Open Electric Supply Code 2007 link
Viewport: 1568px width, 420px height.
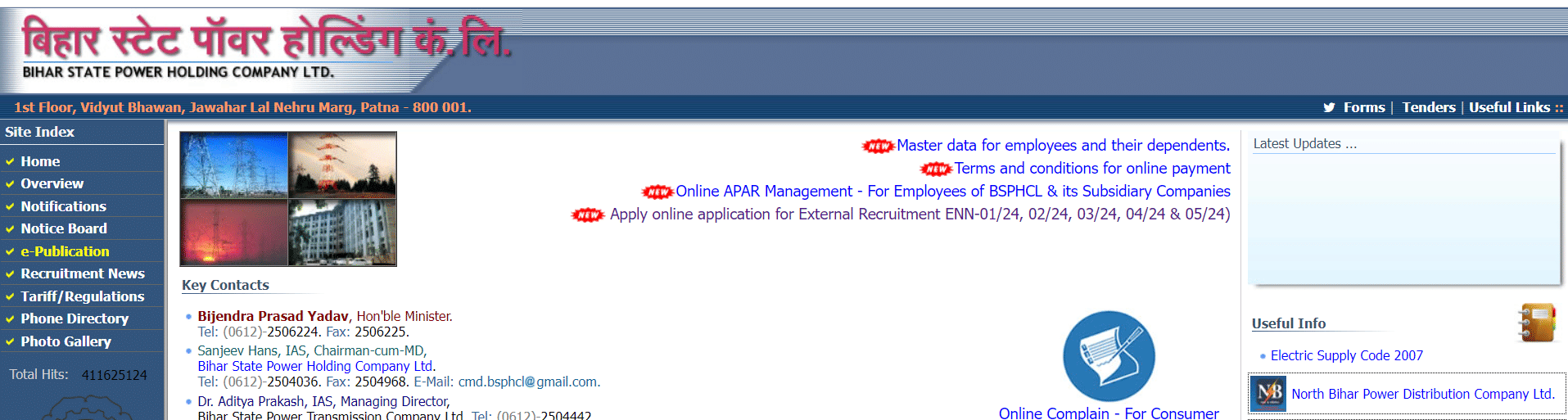[x=1346, y=355]
